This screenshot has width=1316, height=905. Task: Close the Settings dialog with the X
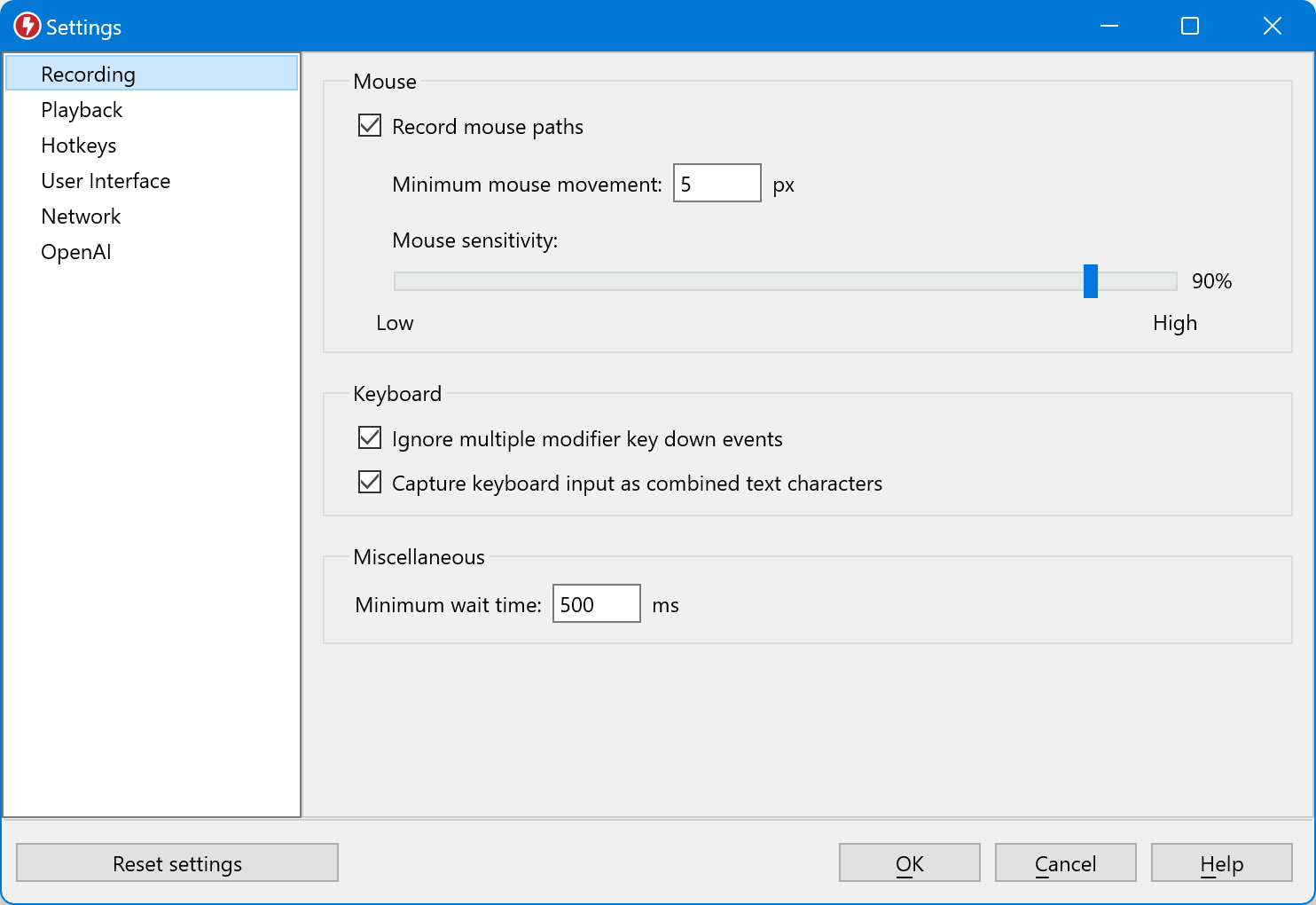pyautogui.click(x=1272, y=27)
